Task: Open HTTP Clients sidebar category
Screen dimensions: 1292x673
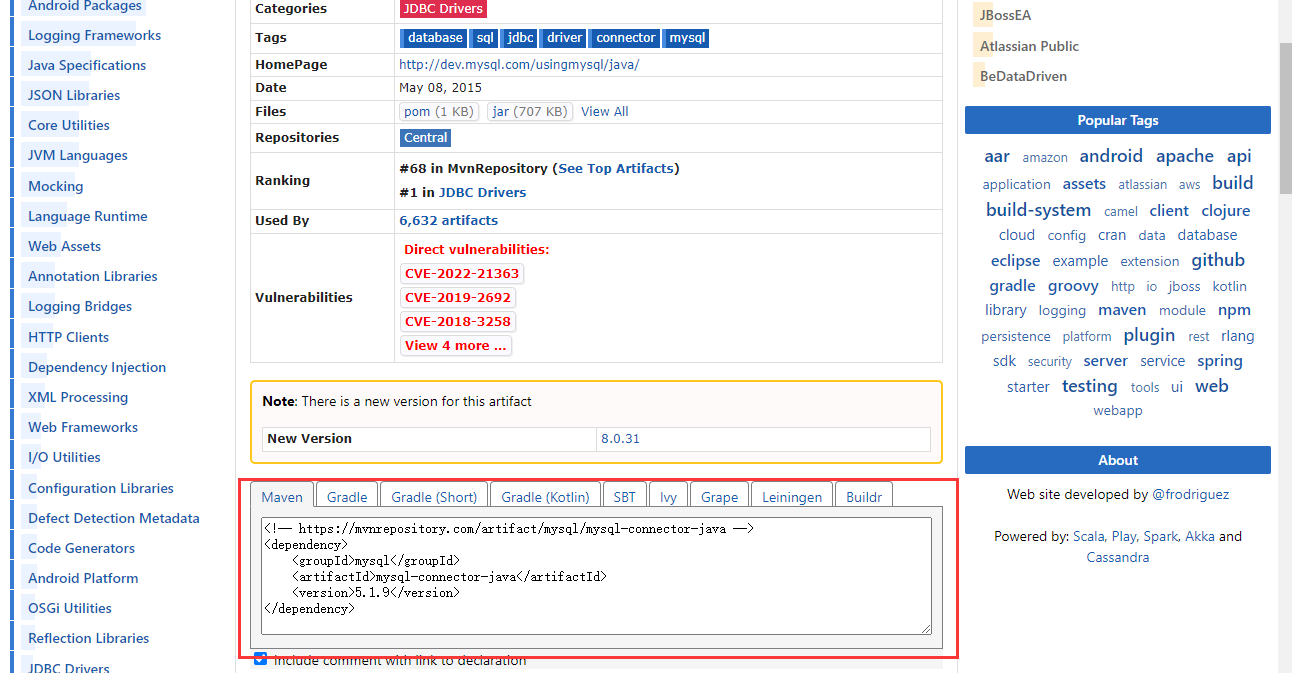Action: coord(68,337)
